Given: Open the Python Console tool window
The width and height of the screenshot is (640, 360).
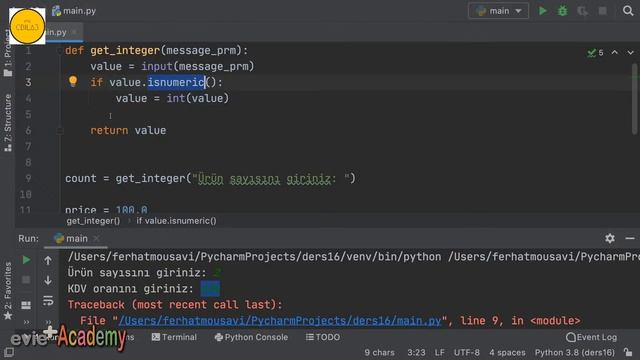Looking at the screenshot, I should (x=251, y=337).
